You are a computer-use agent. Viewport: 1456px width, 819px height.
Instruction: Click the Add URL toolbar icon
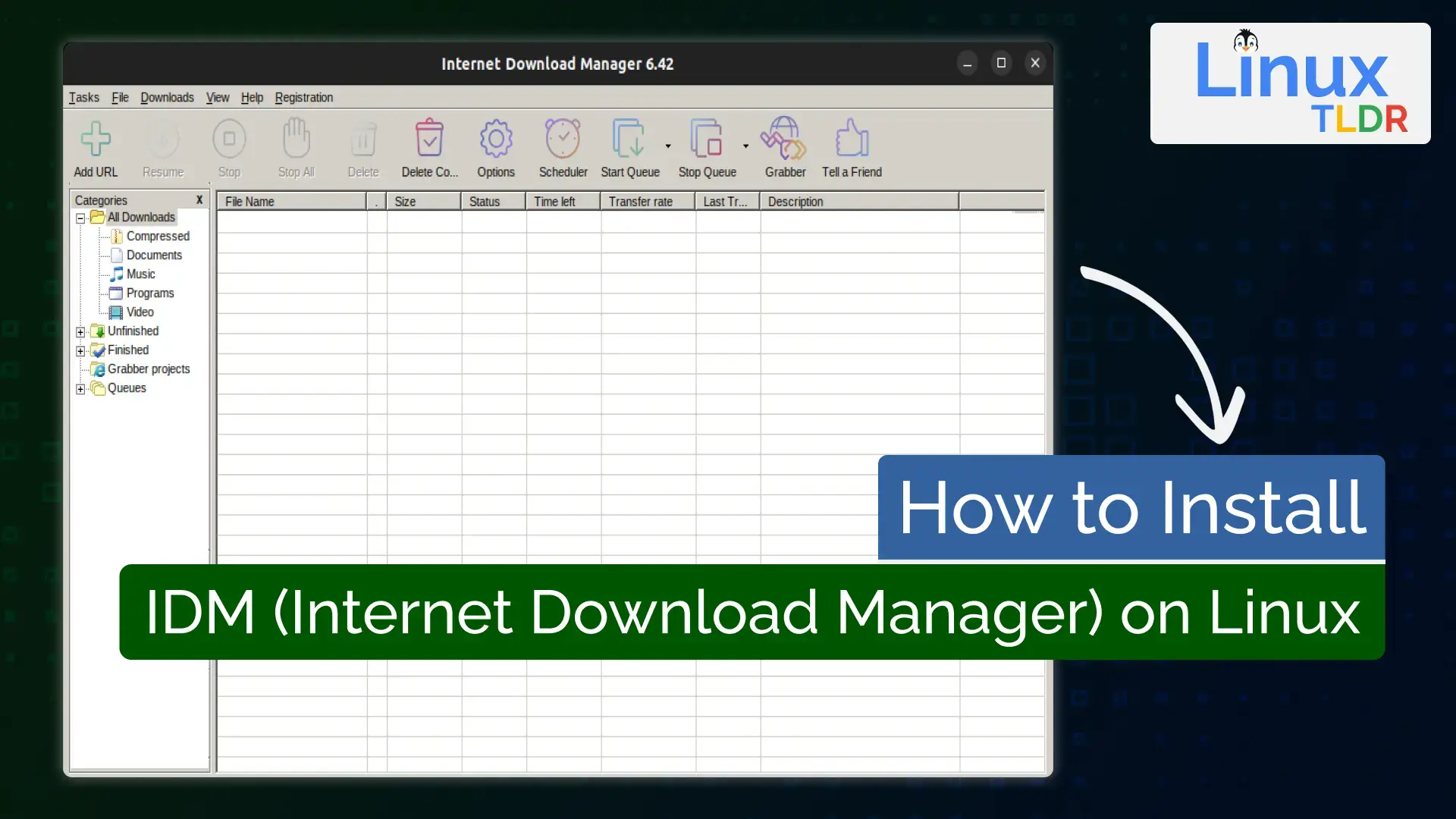tap(96, 139)
